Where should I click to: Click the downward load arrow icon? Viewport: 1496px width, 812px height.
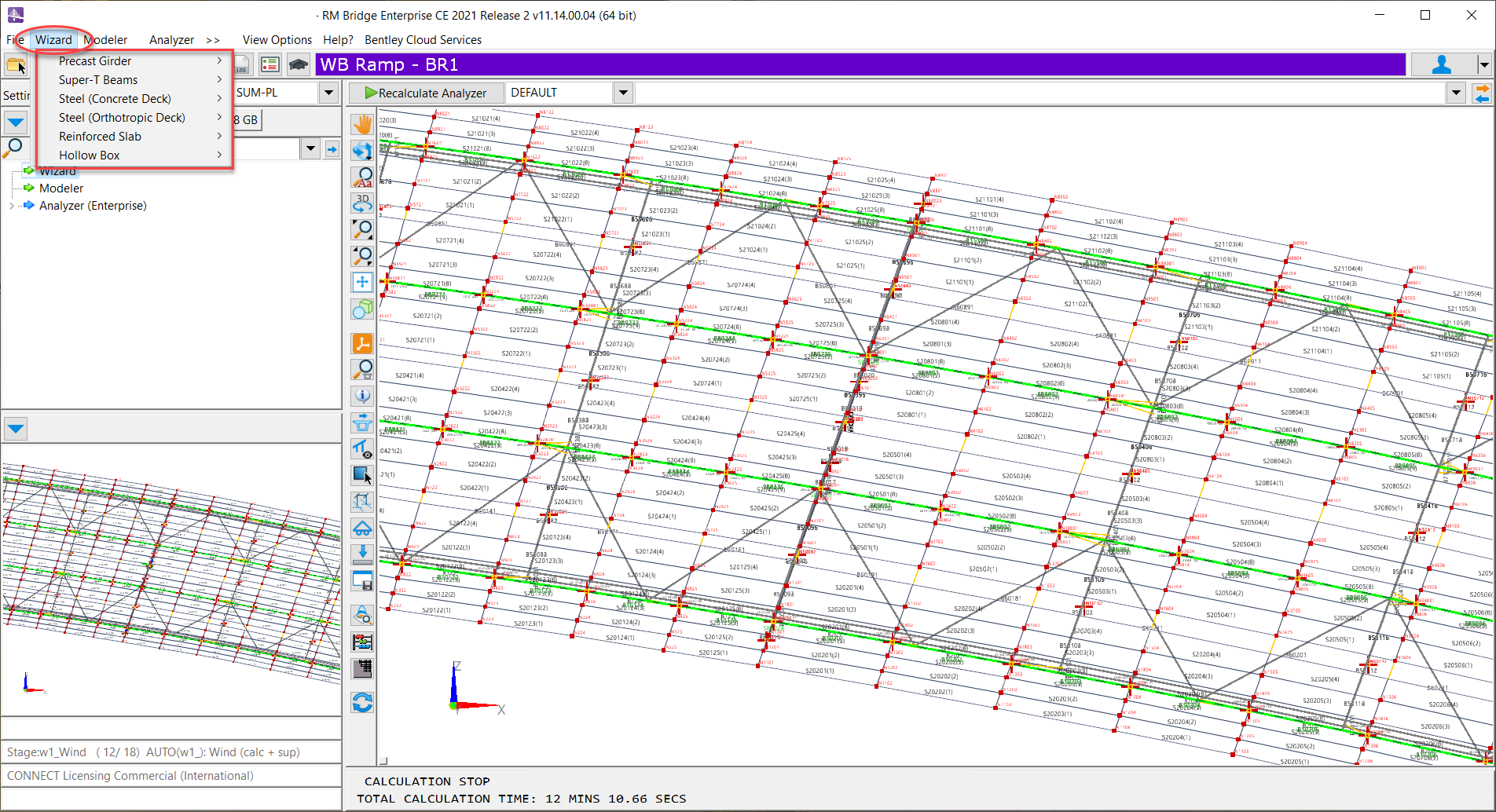[362, 554]
